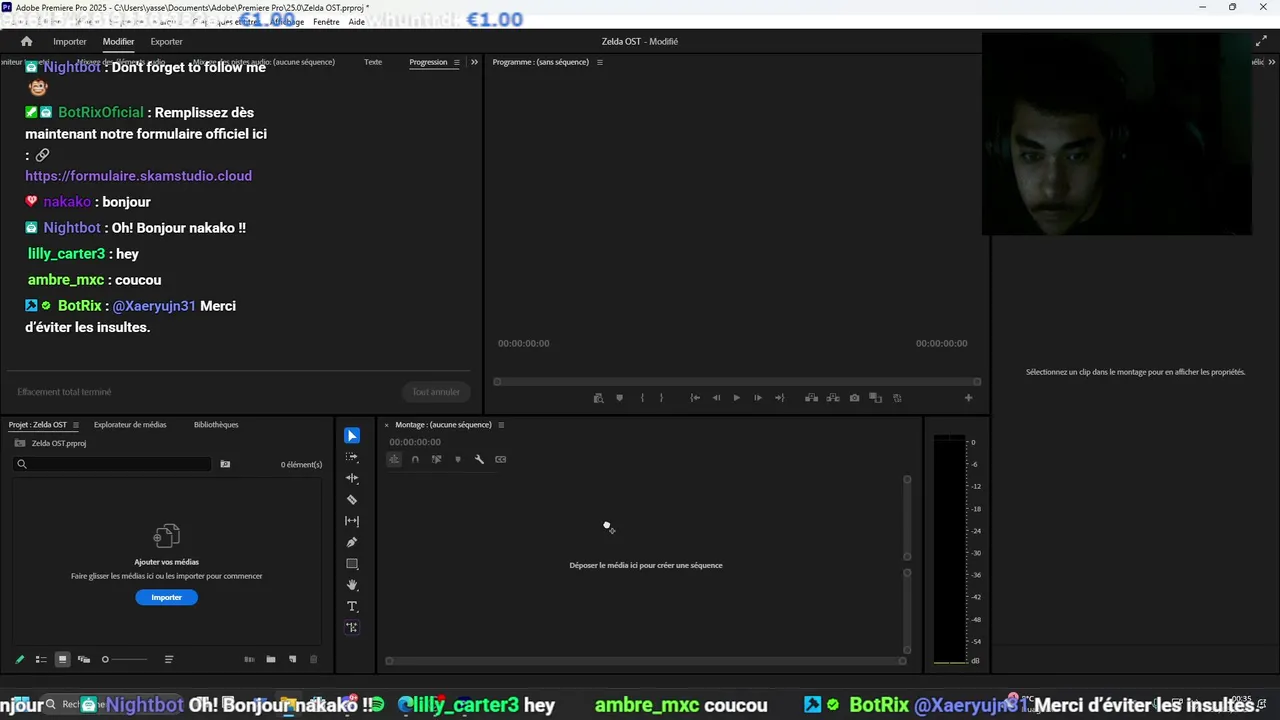Click the find-in-bin filter icon beside search
Image resolution: width=1280 pixels, height=720 pixels.
coord(225,464)
